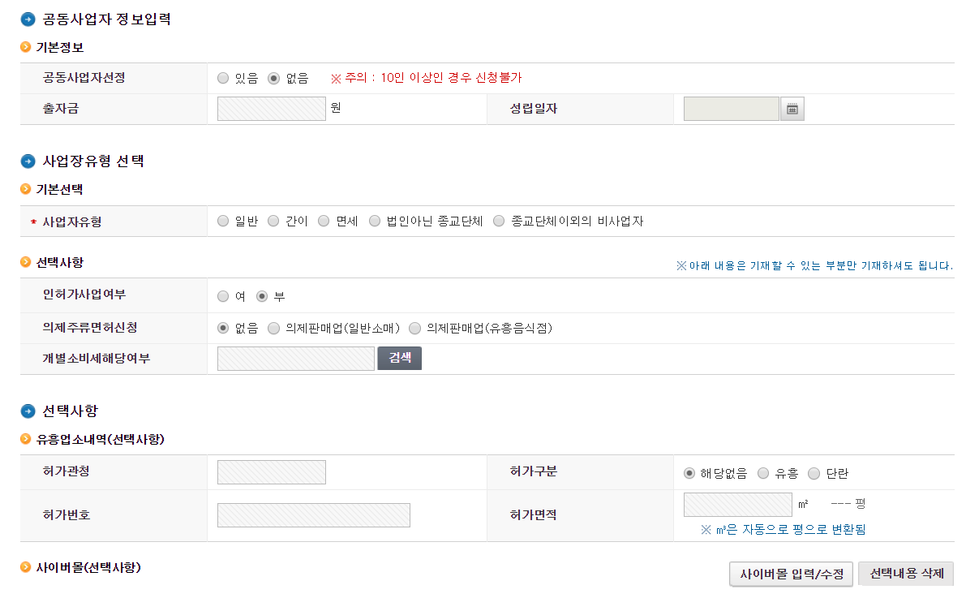The height and width of the screenshot is (611, 966).
Task: Open the calendar picker for 성립일자
Action: 792,109
